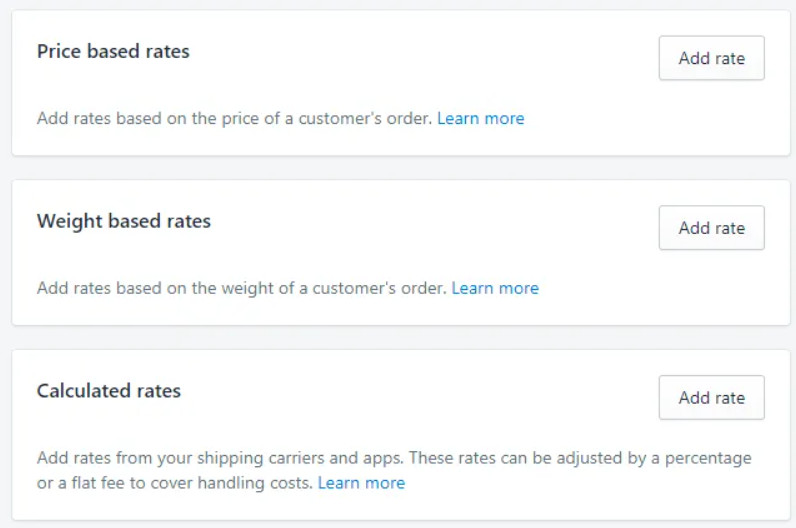Click the Calculated rates heading
Screen dimensions: 796x528
(x=109, y=391)
